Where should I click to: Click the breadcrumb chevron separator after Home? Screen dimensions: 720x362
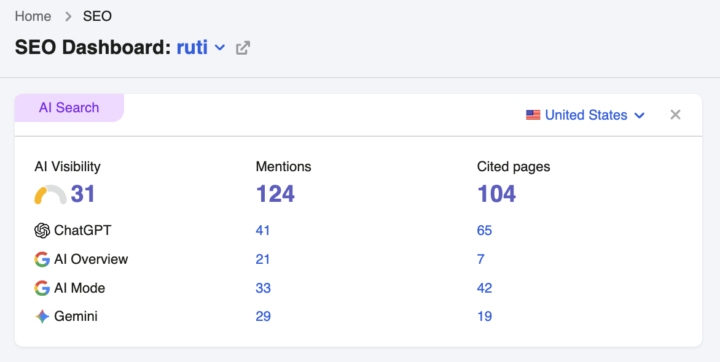(x=68, y=17)
